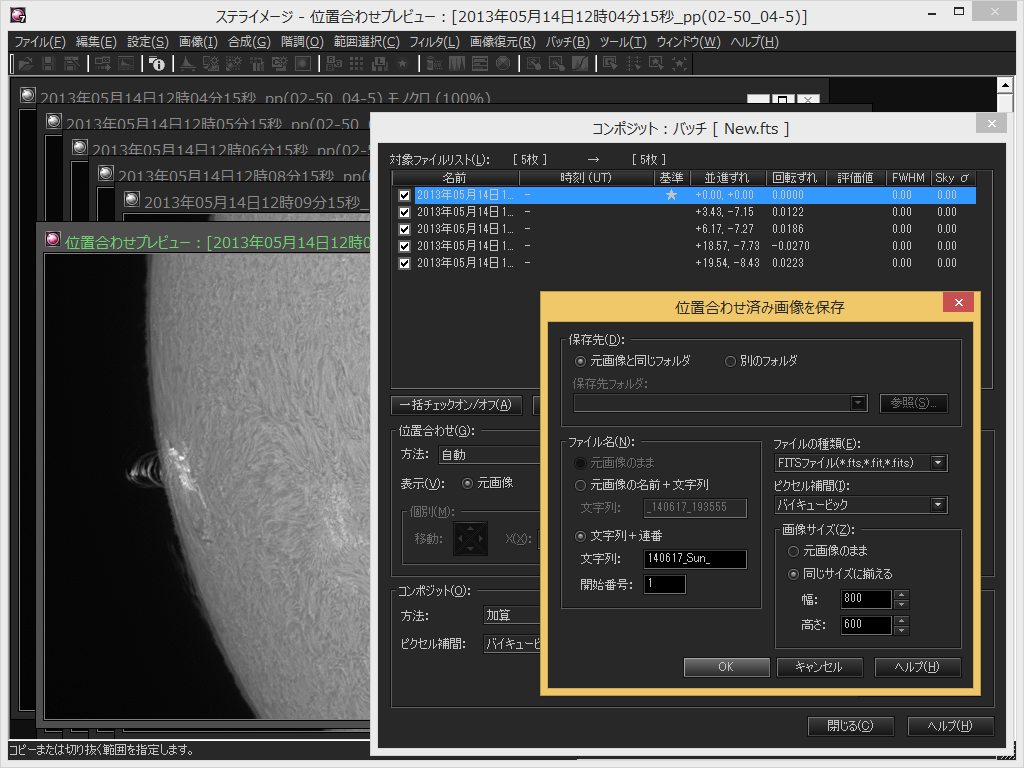Click the main window scrollbar up arrow
This screenshot has width=1024, height=768.
point(1004,85)
